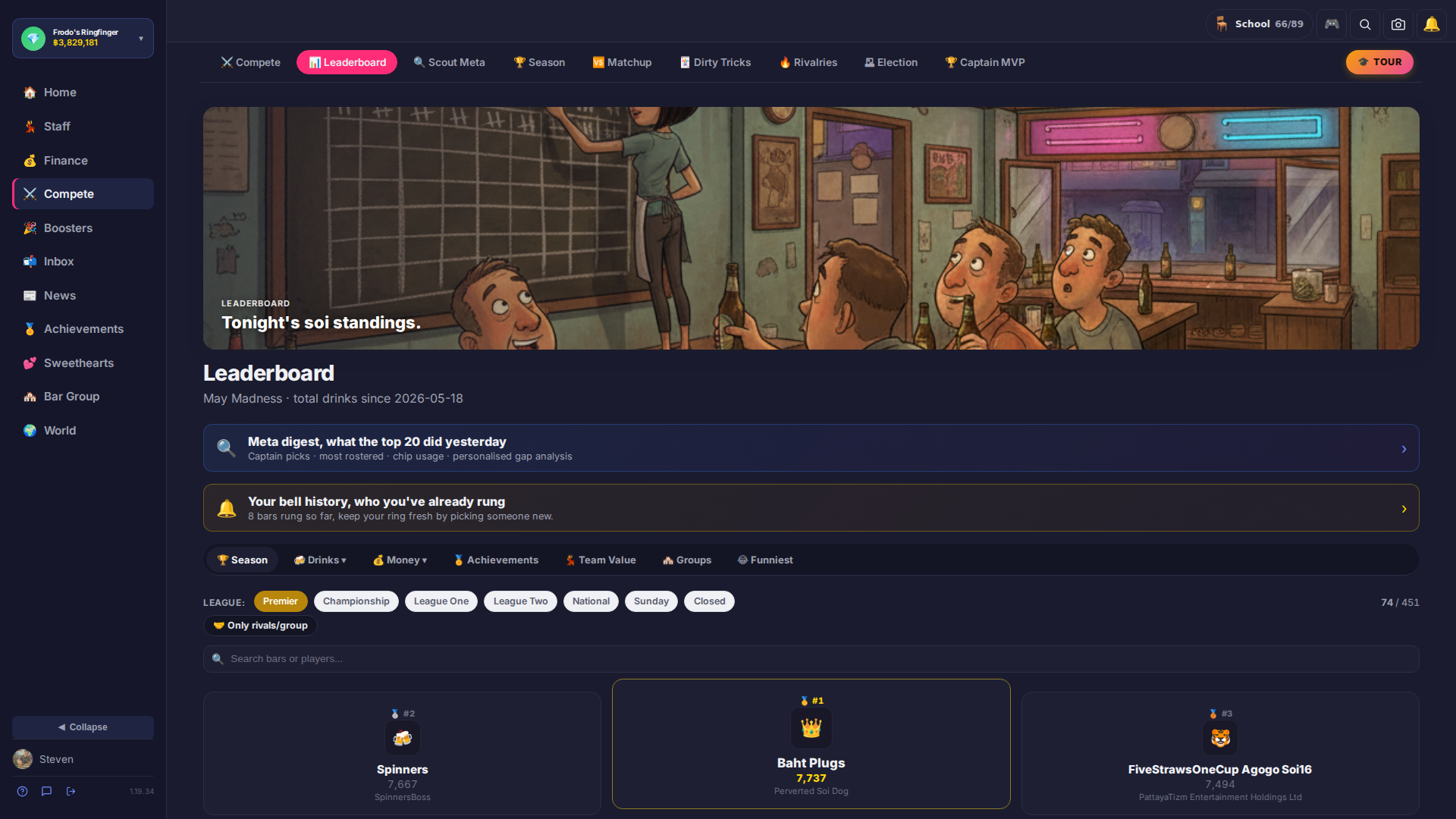Select the League Two filter

pyautogui.click(x=521, y=601)
